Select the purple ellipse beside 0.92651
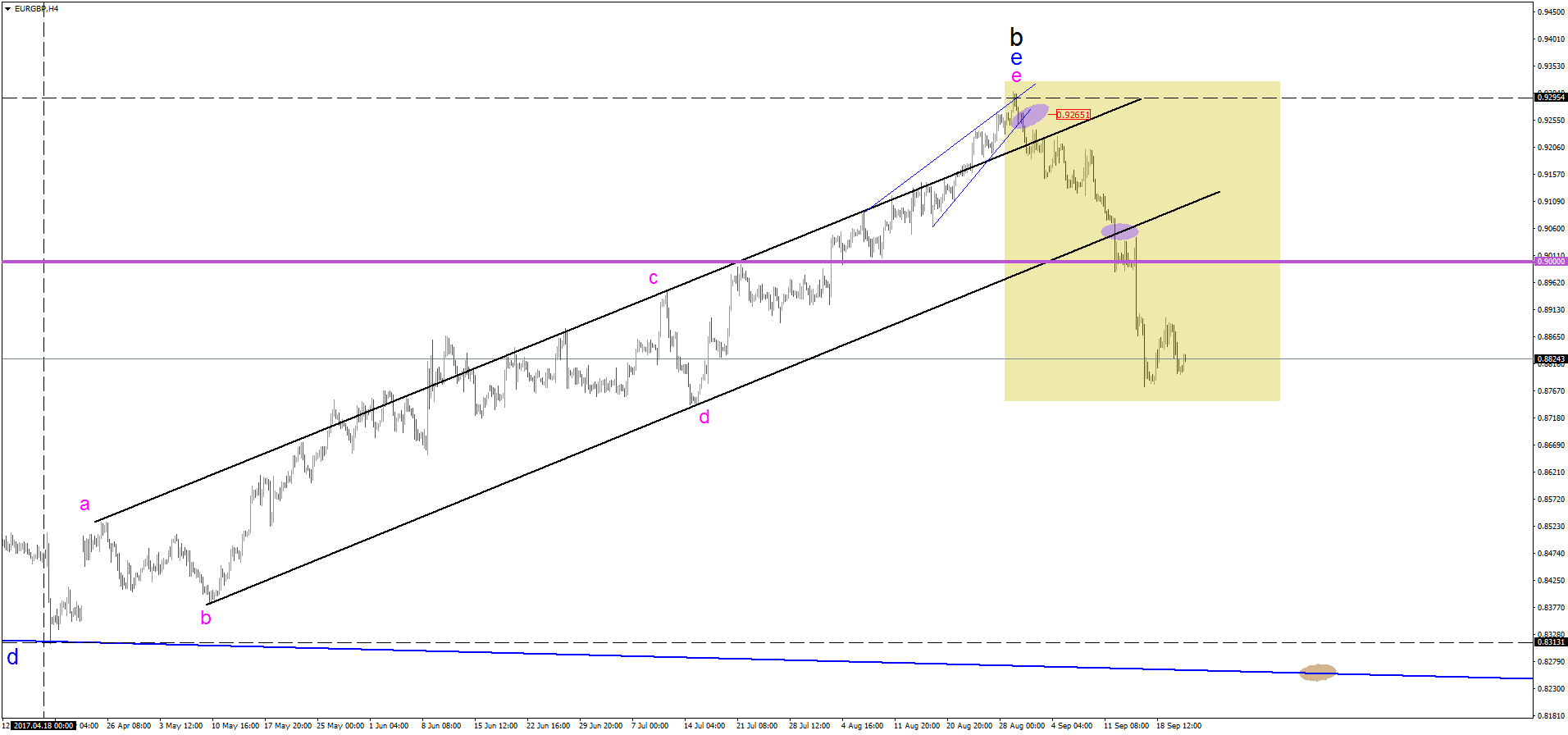 (1030, 116)
